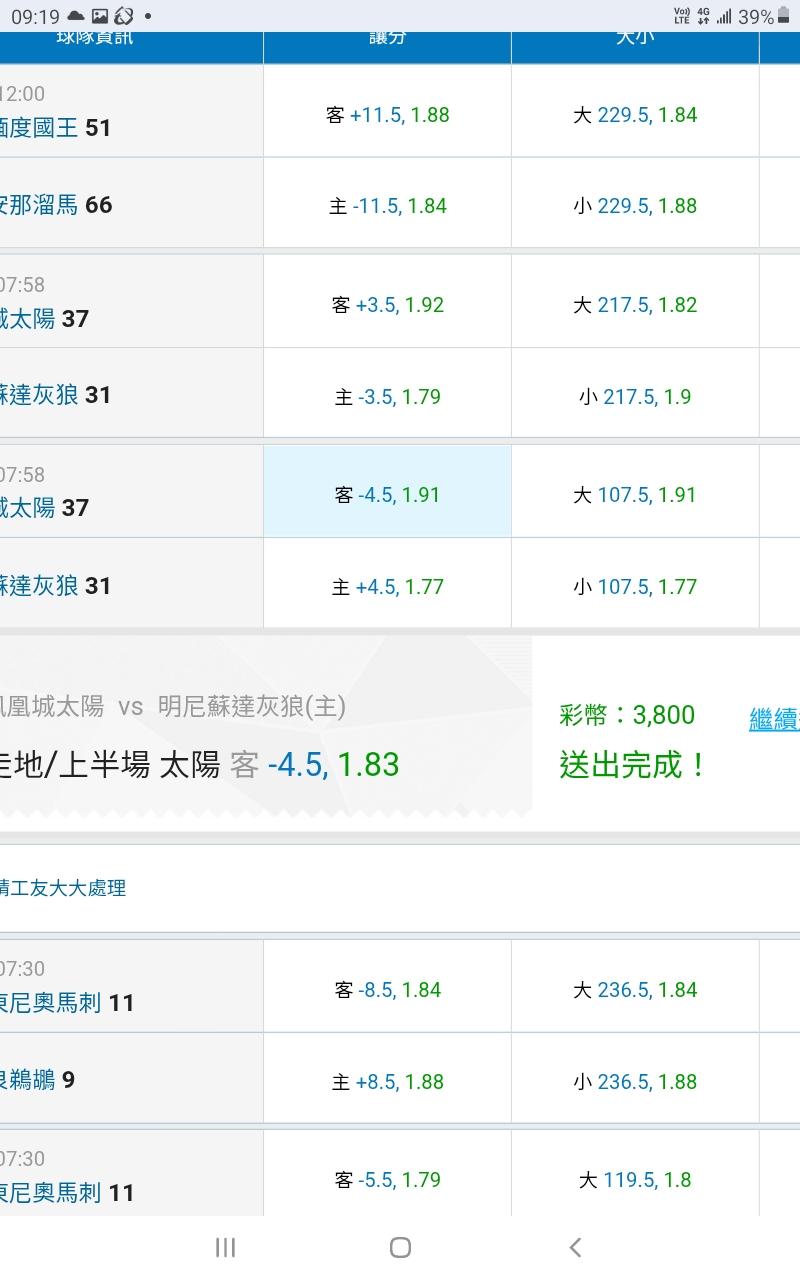Select the 讓分 column header
The width and height of the screenshot is (800, 1280).
pos(387,42)
